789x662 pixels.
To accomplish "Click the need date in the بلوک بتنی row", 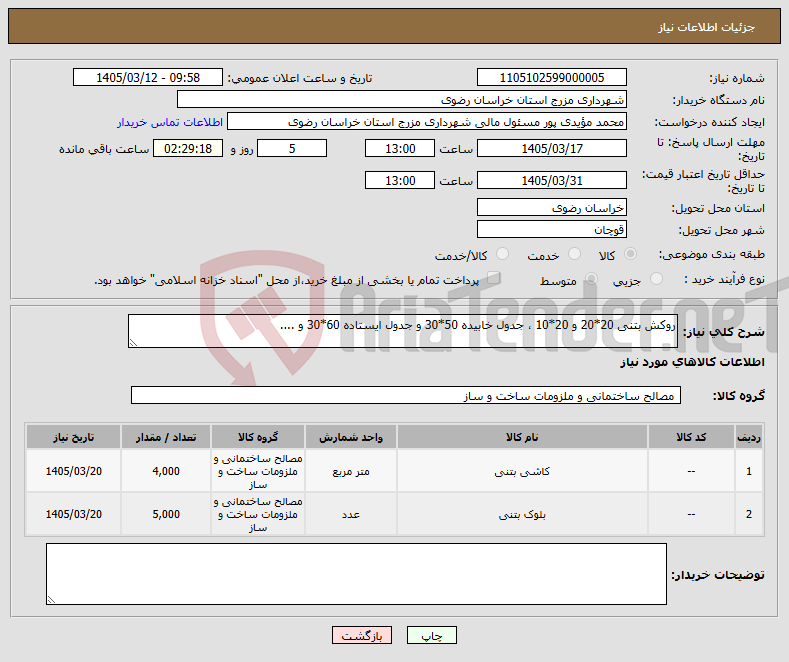I will (x=73, y=514).
